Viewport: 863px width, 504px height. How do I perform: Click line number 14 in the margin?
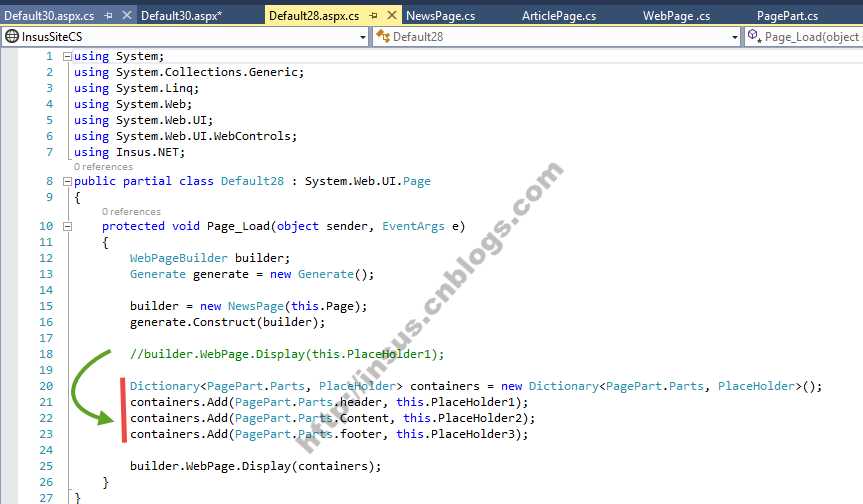click(x=46, y=290)
